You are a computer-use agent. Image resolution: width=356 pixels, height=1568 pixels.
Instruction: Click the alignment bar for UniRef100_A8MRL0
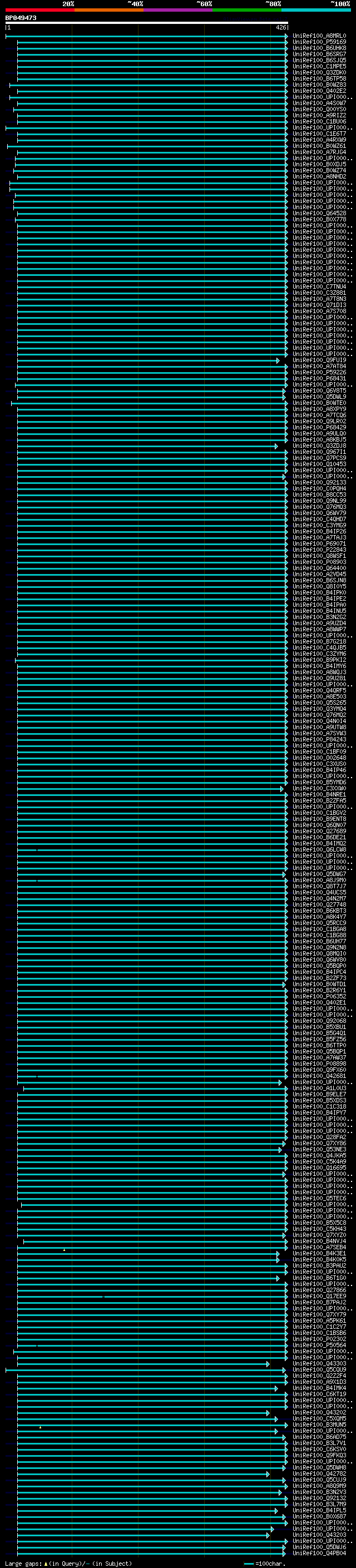(x=147, y=37)
